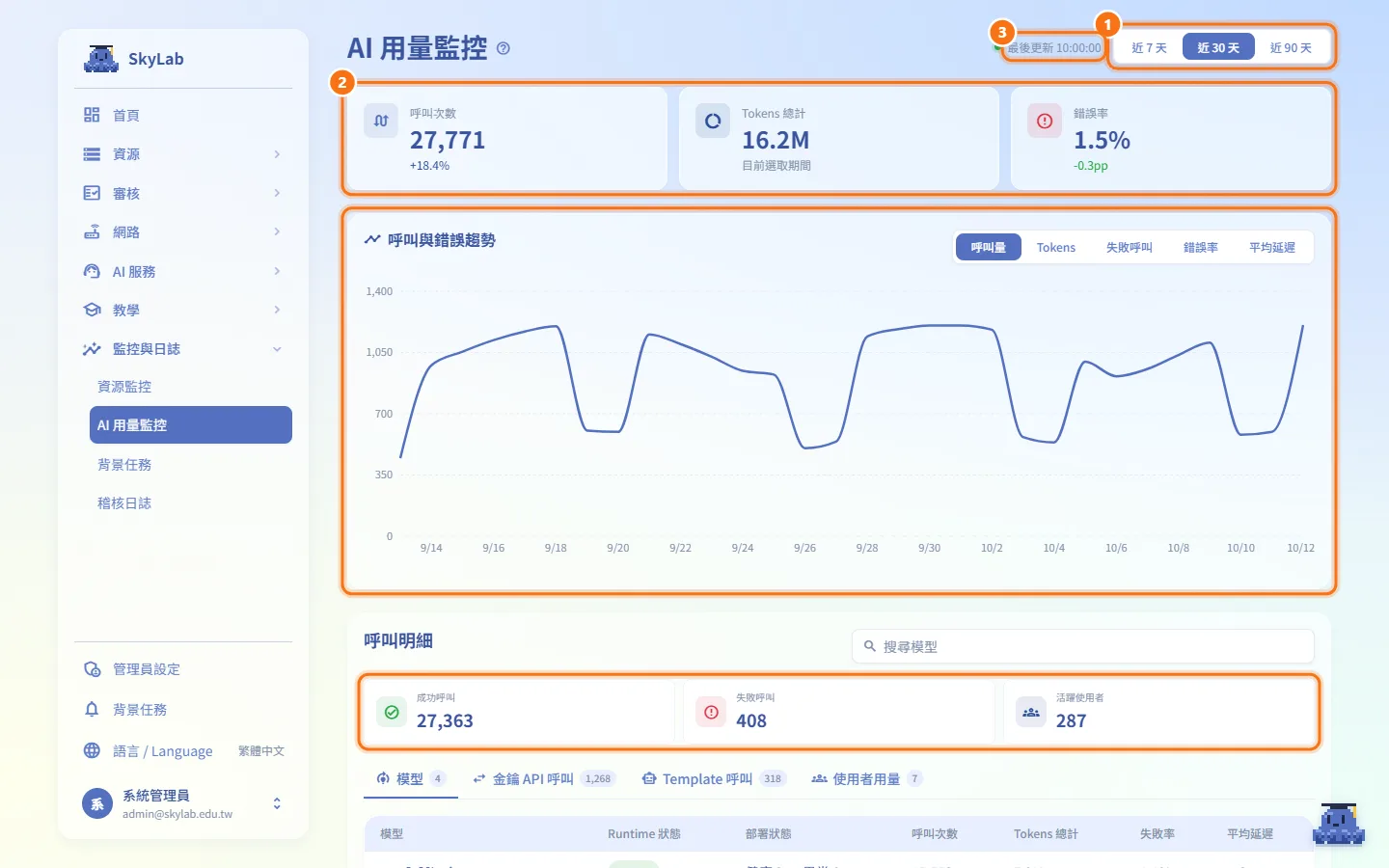The image size is (1389, 868).
Task: Click the 首頁 dashboard icon
Action: pos(92,115)
